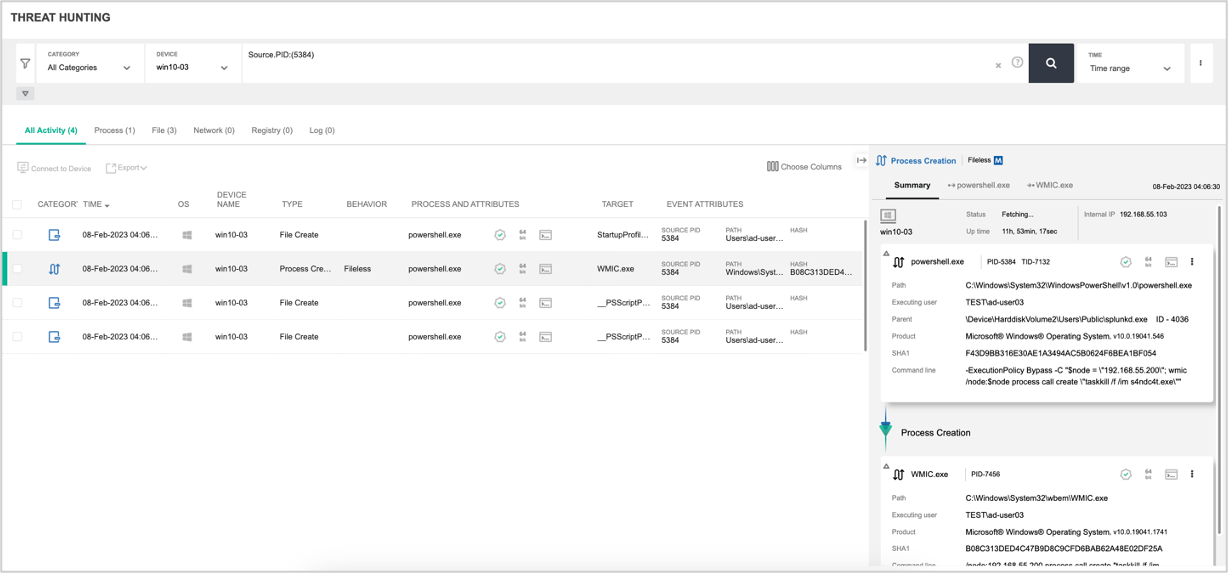Click the verified shield icon in StartupProfil row
Screen dimensions: 1228x574
click(500, 235)
